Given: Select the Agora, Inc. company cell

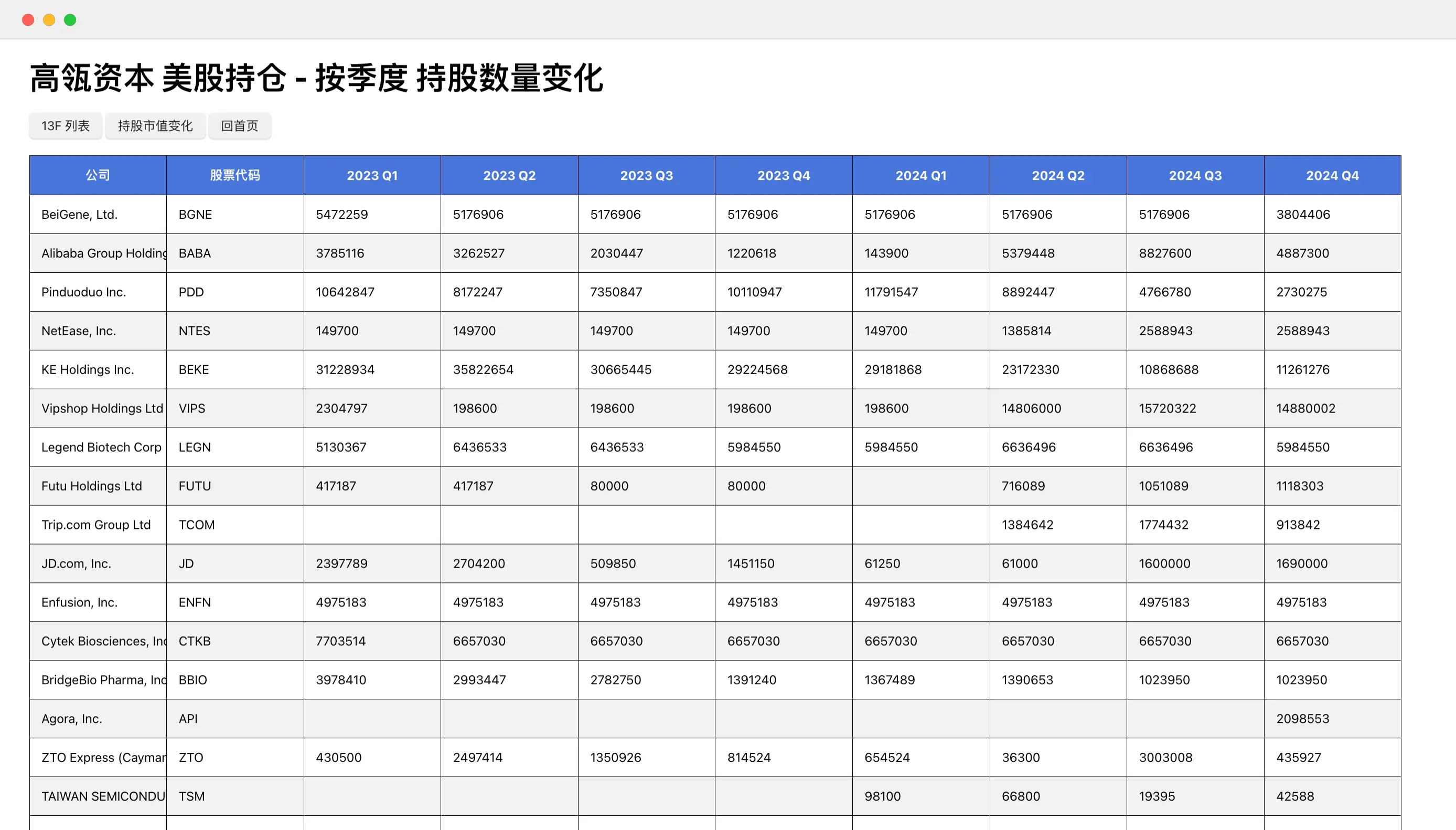Looking at the screenshot, I should click(x=98, y=718).
